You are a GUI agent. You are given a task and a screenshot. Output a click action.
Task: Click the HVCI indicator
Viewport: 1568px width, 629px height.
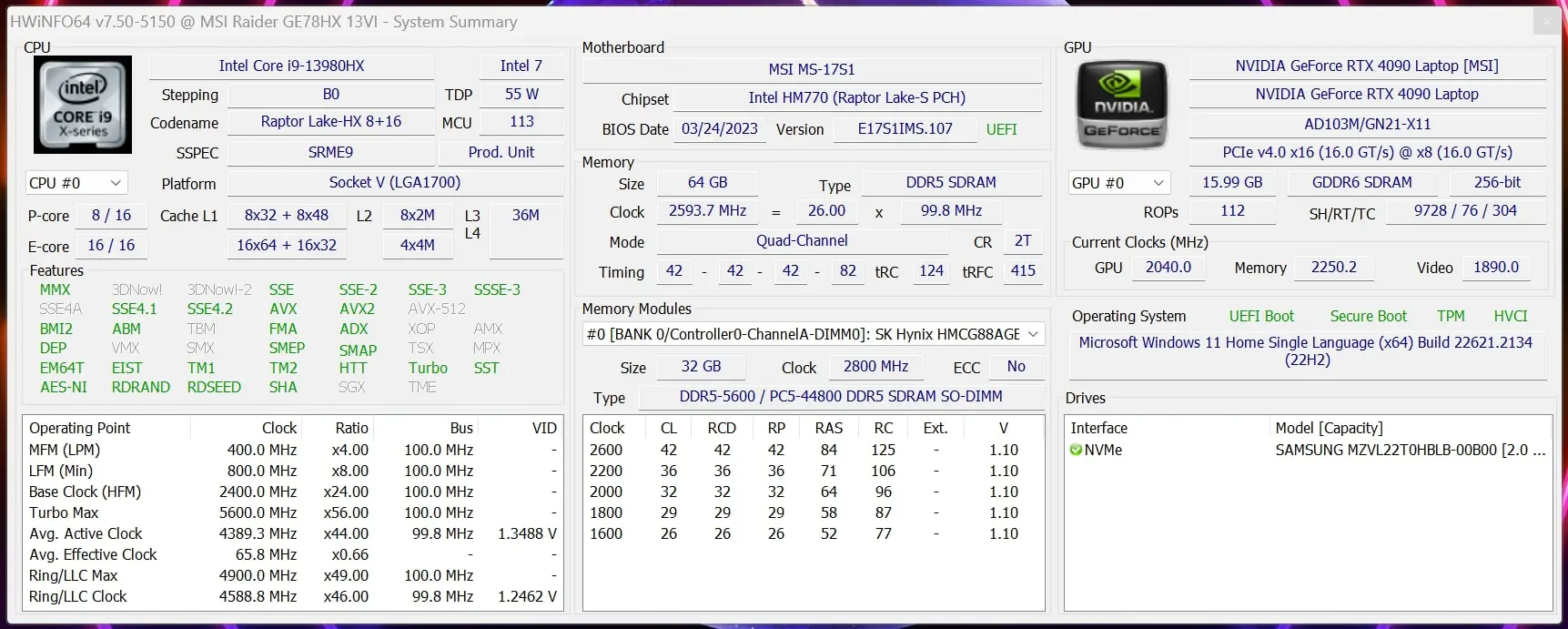click(x=1511, y=316)
